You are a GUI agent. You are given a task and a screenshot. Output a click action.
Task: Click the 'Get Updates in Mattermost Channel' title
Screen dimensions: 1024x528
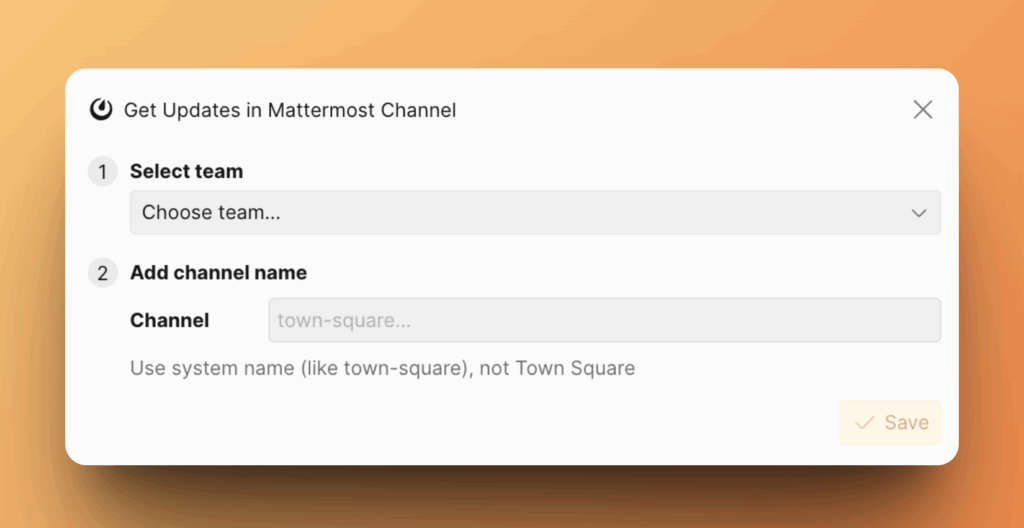290,110
